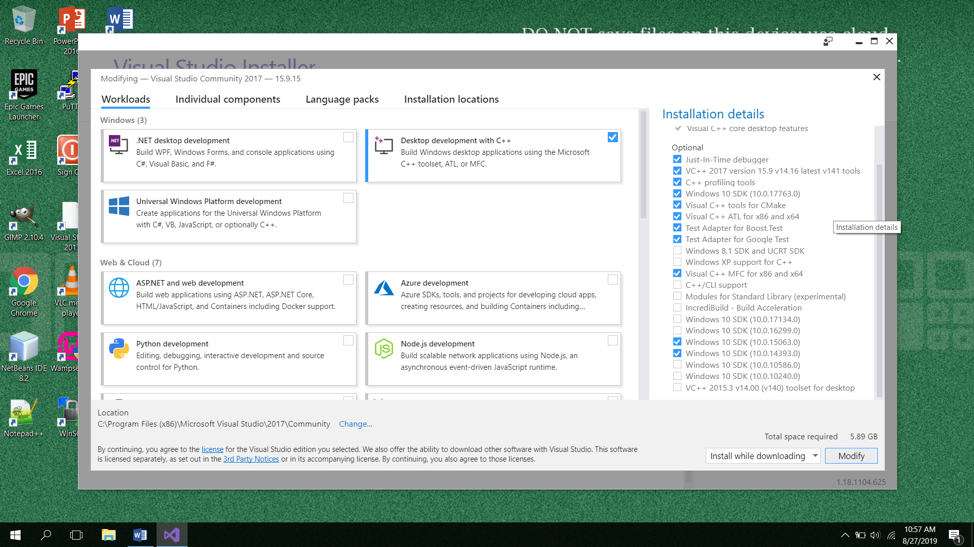Click the installer feedback icon in title bar
974x547 pixels.
click(x=827, y=42)
